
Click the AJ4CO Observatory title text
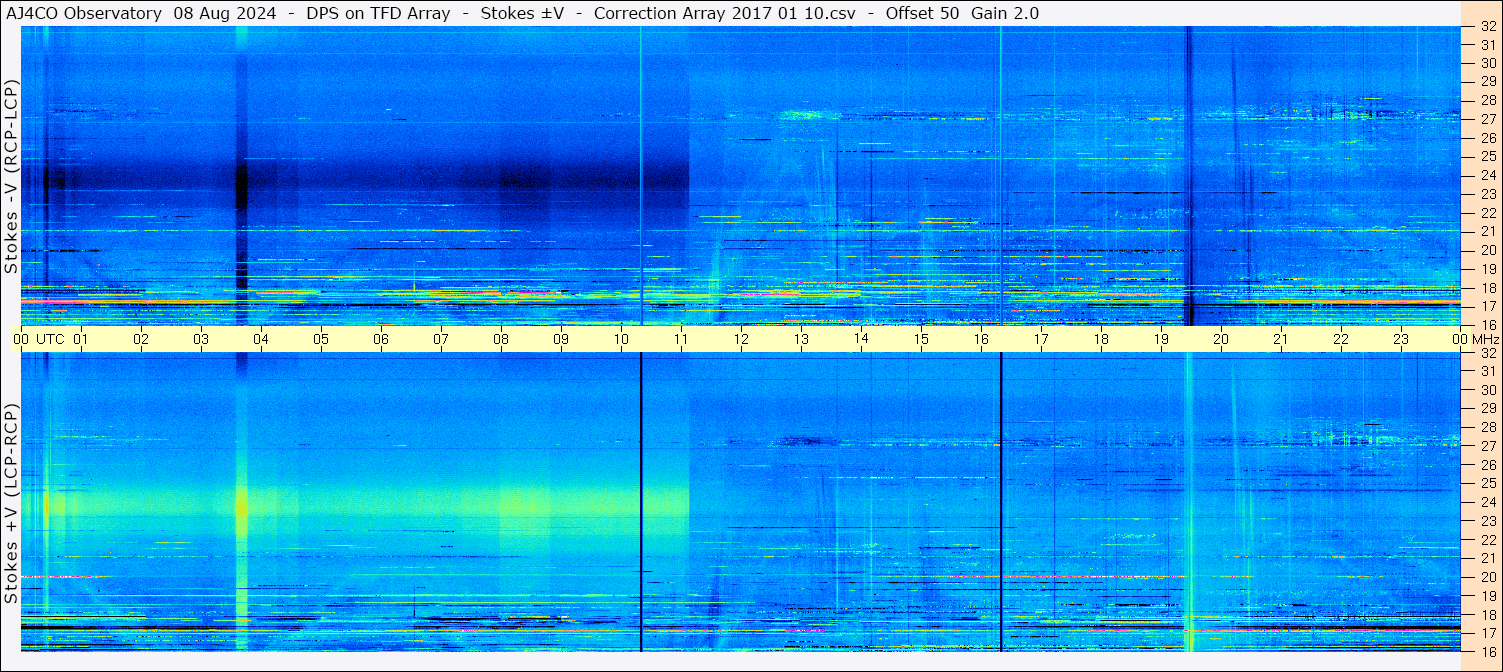point(84,14)
